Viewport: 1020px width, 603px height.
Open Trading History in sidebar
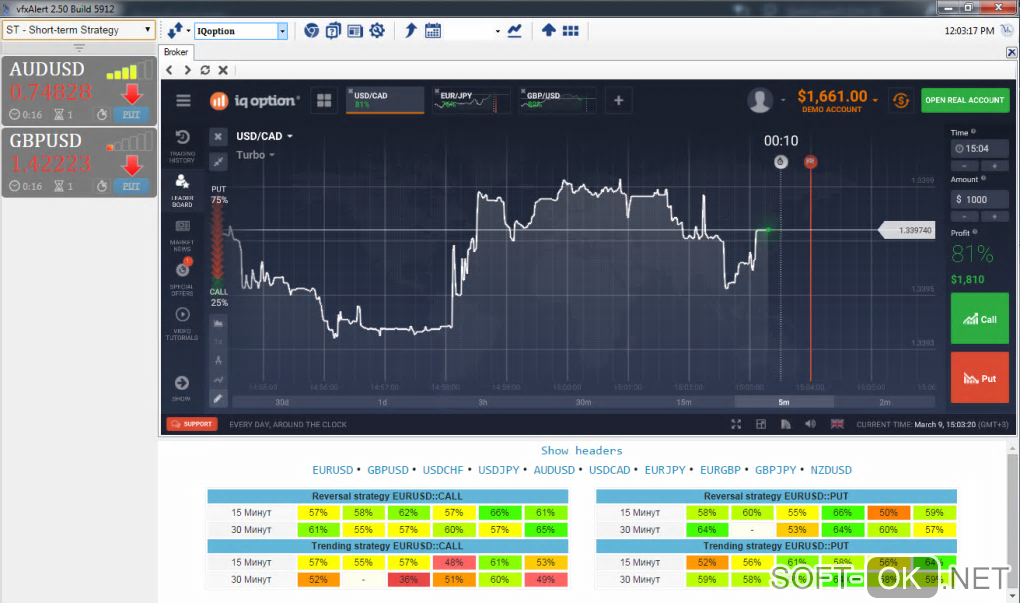pos(182,146)
